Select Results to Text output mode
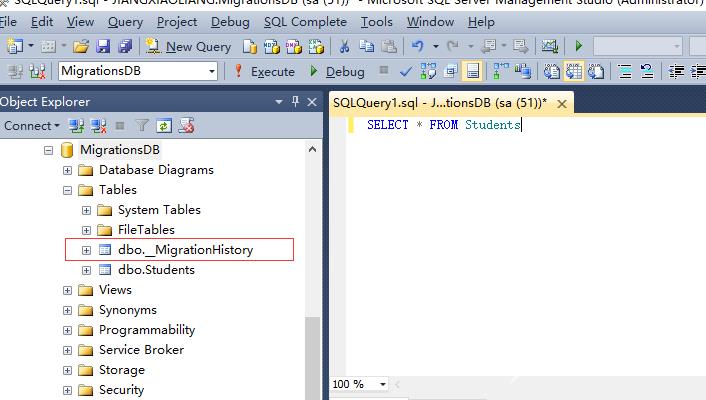The width and height of the screenshot is (706, 400). pyautogui.click(x=552, y=71)
